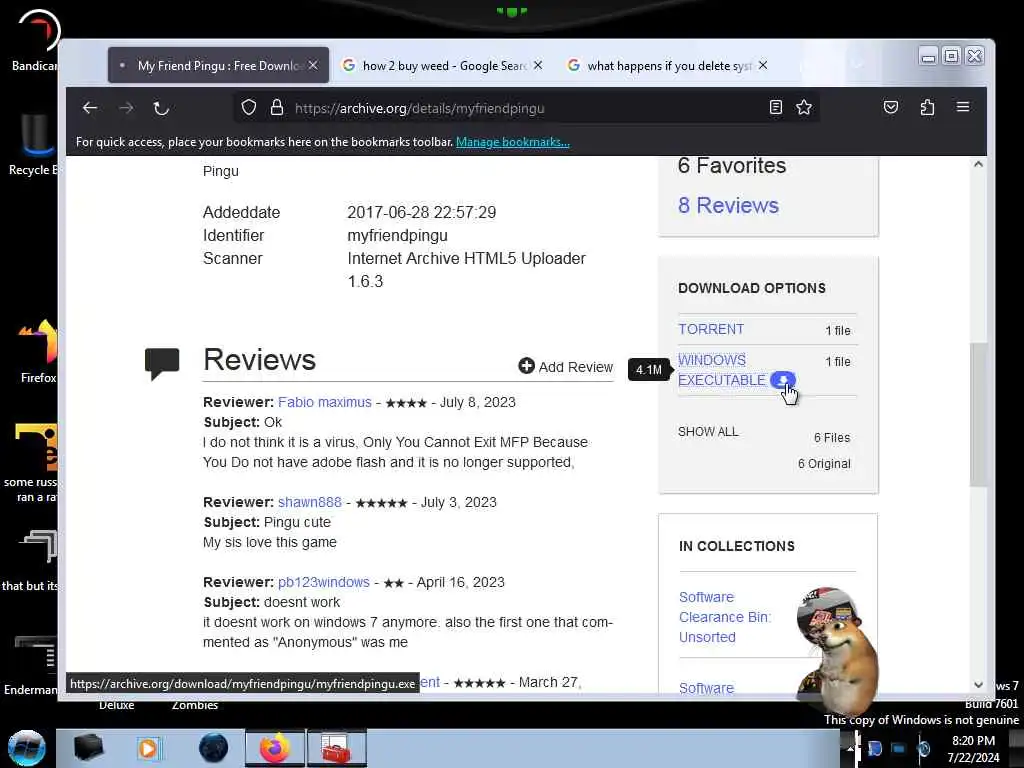The image size is (1024, 768).
Task: Close the My Friend Pingu tab
Action: (313, 65)
